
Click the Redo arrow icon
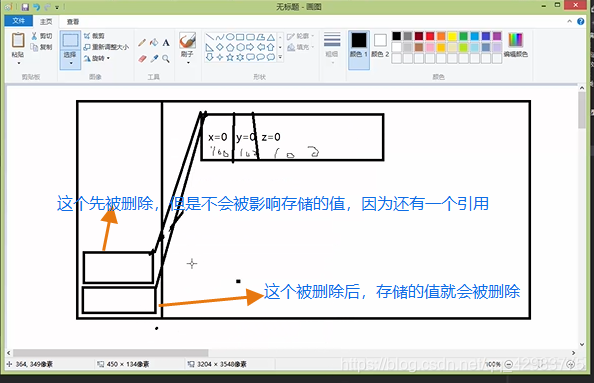point(47,7)
